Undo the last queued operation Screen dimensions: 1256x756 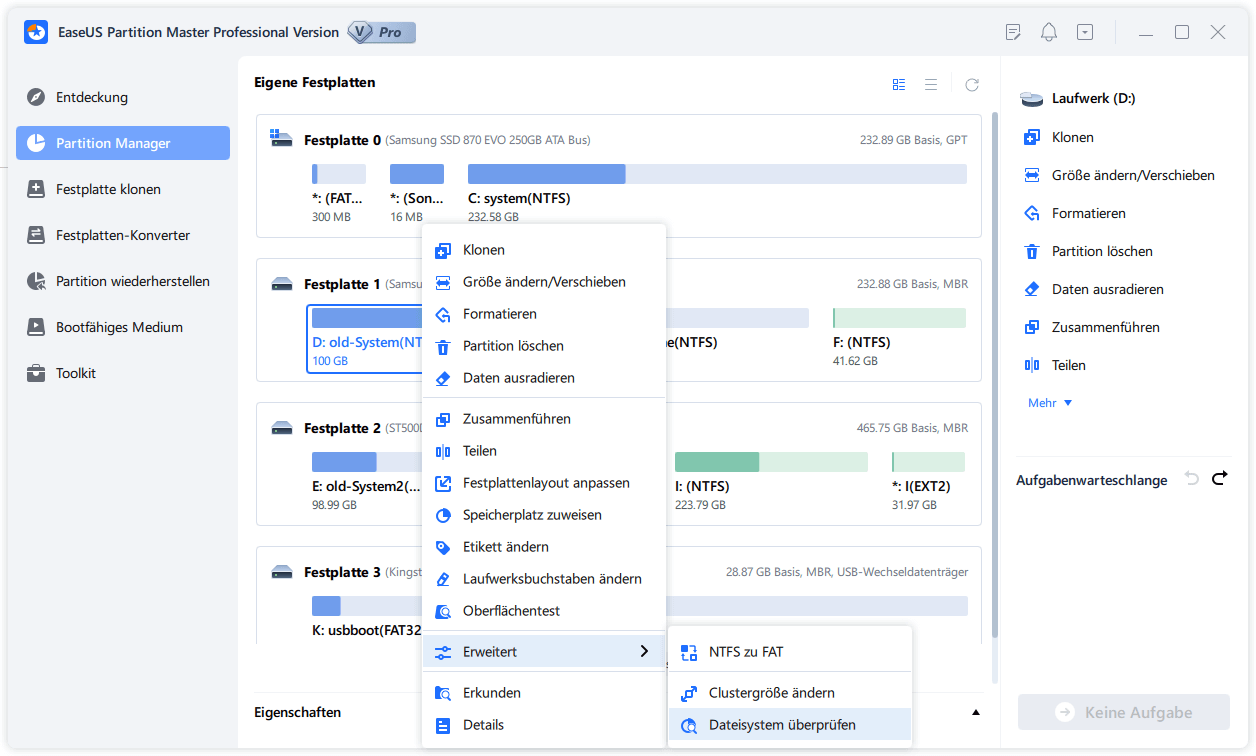coord(1191,479)
